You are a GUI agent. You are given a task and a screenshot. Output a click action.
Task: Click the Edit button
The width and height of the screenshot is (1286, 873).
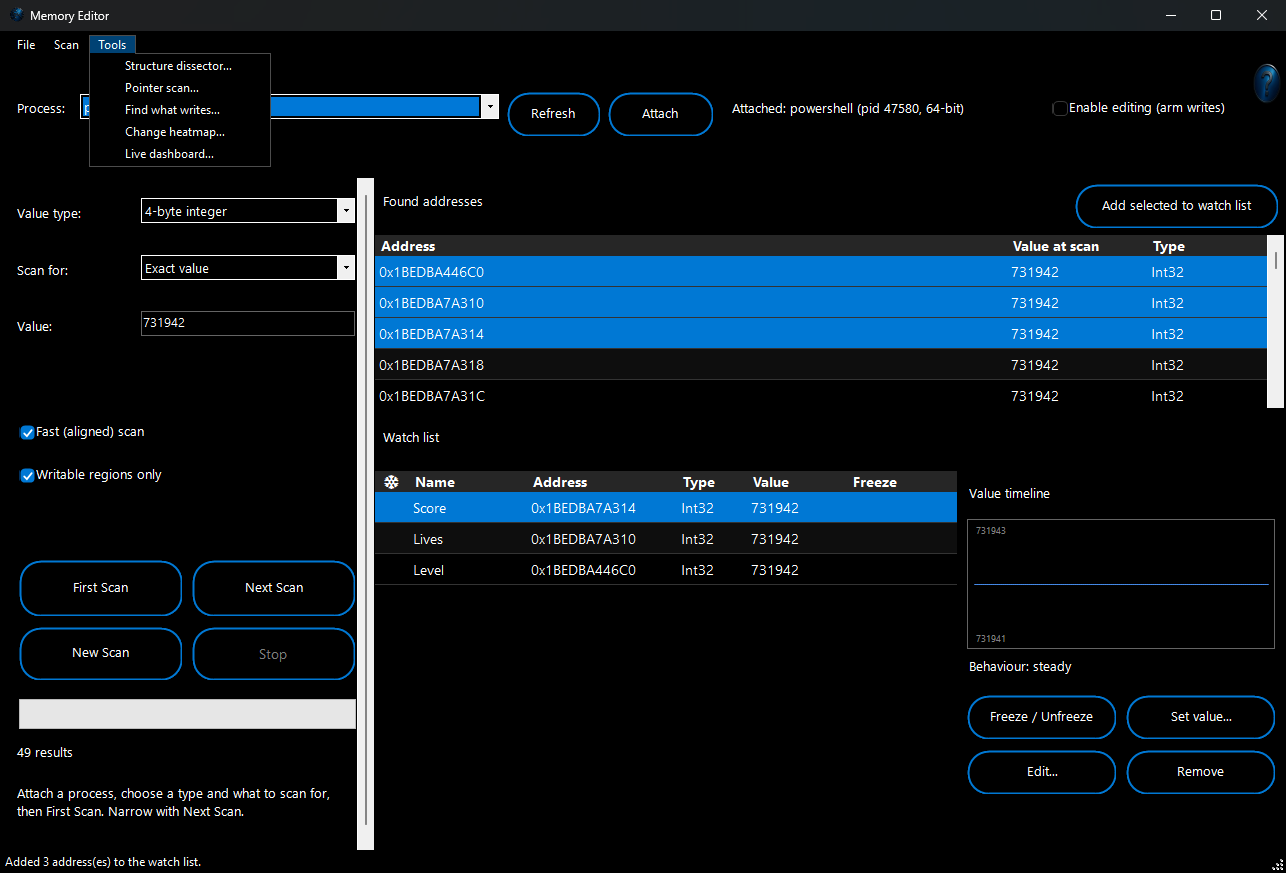click(x=1041, y=772)
